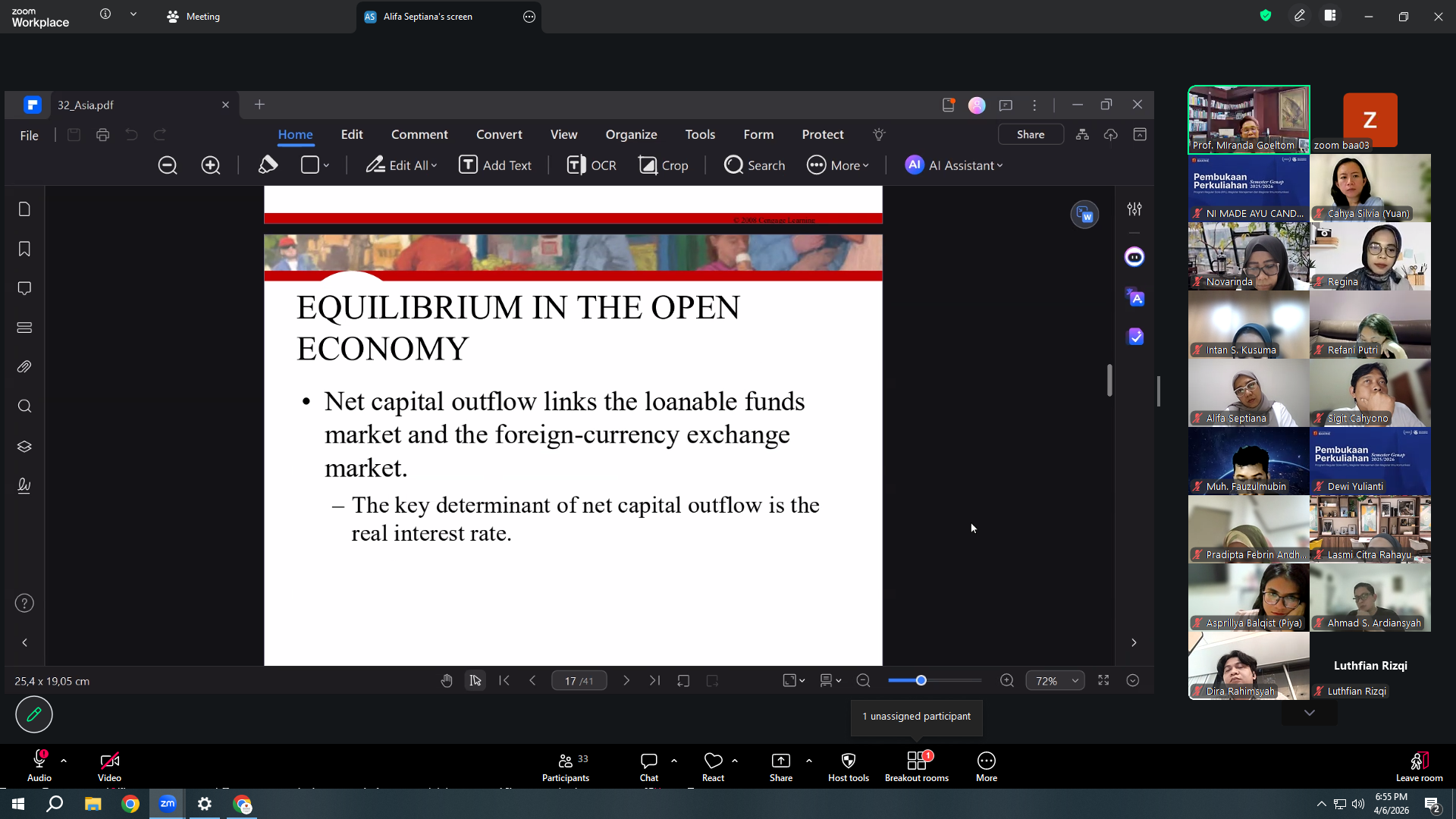Click Add Text button
This screenshot has width=1456, height=819.
coord(495,165)
